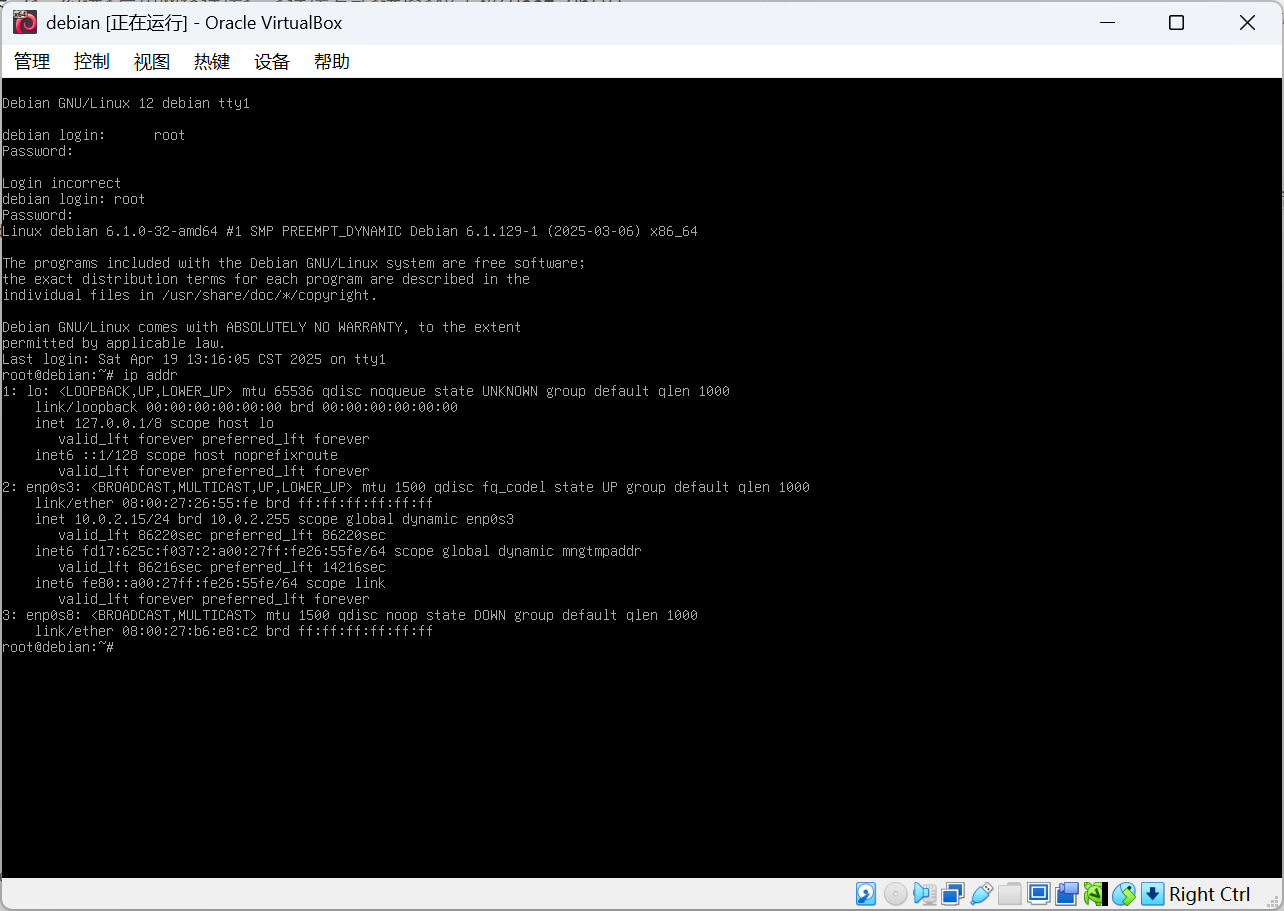Image resolution: width=1284 pixels, height=911 pixels.
Task: Click the 'link/ether 08:00:27:26:55:fe' line
Action: (x=234, y=503)
